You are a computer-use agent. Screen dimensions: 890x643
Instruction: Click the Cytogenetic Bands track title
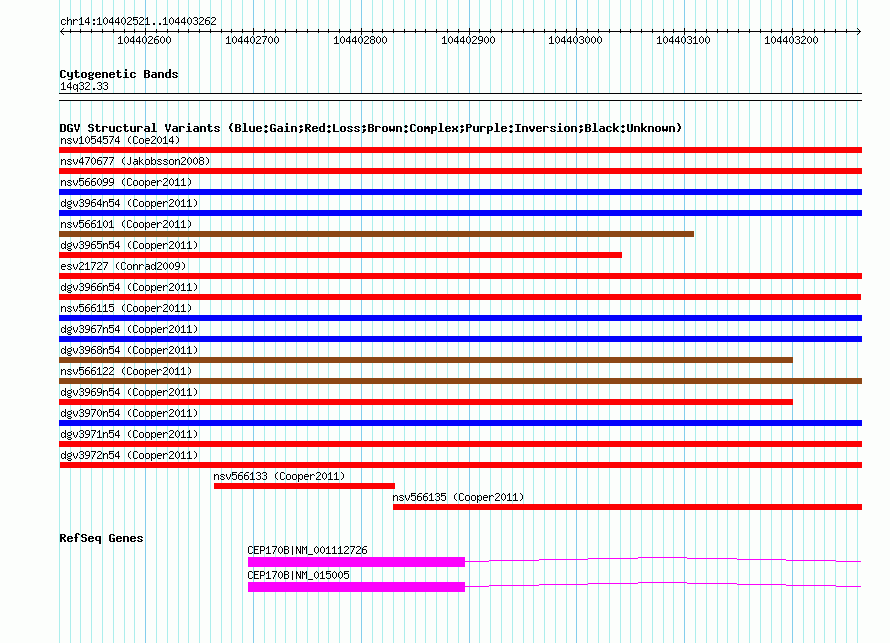(x=119, y=74)
